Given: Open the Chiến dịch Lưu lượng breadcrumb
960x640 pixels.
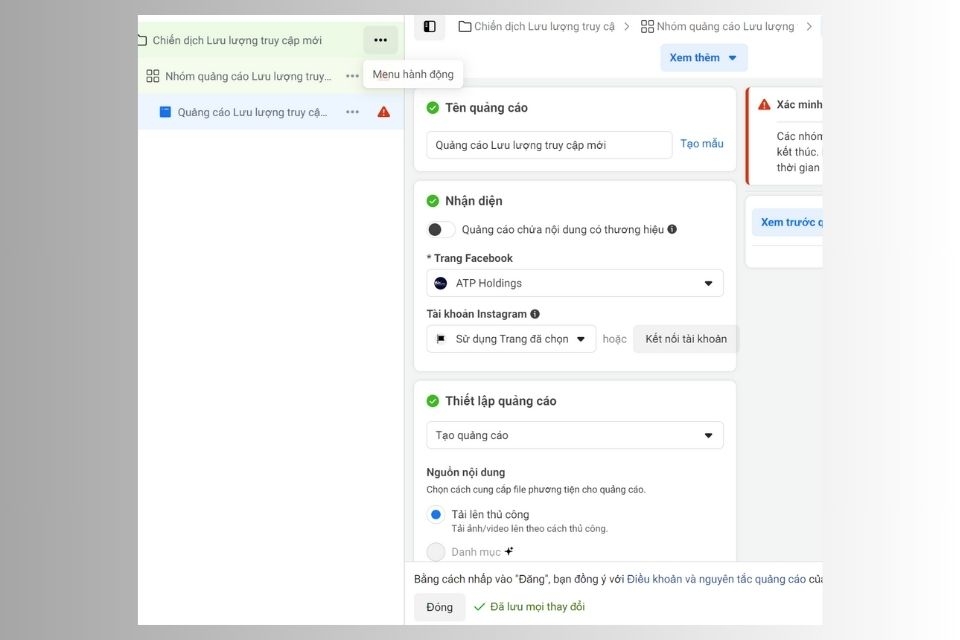Looking at the screenshot, I should pyautogui.click(x=537, y=26).
